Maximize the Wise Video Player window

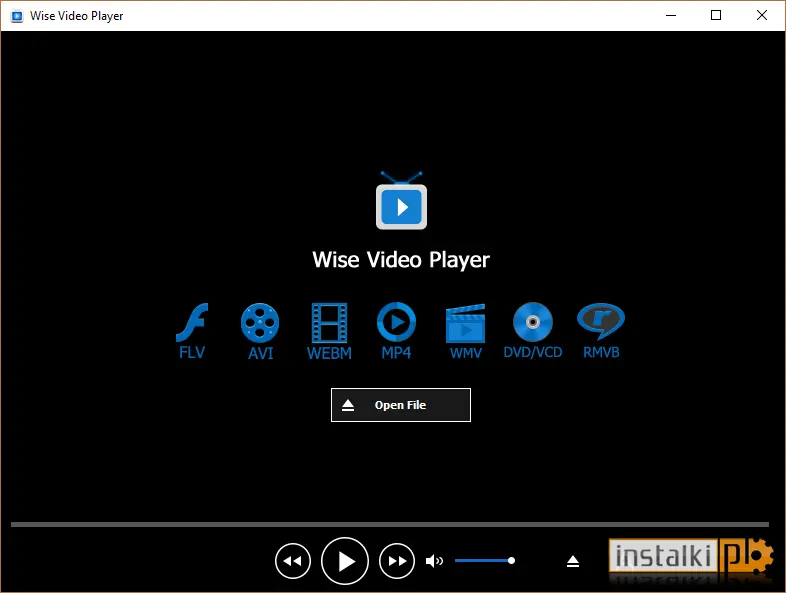[716, 16]
